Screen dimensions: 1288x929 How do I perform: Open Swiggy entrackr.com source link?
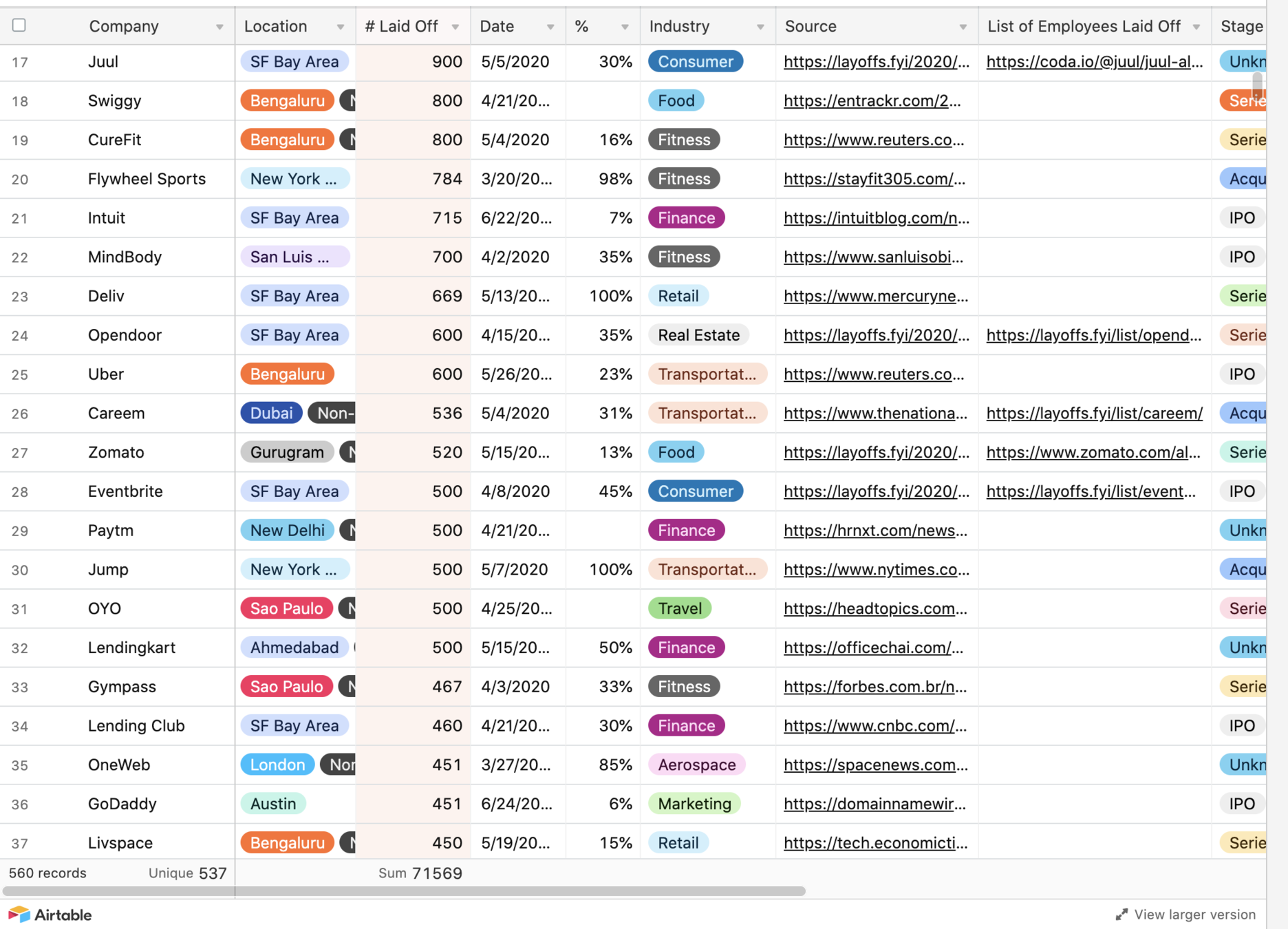(x=872, y=101)
